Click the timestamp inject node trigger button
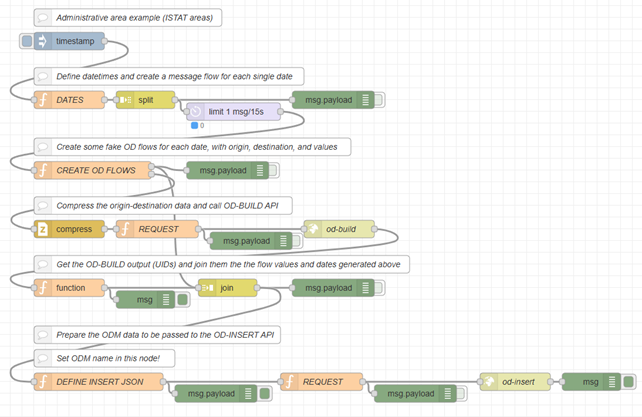 click(x=26, y=42)
